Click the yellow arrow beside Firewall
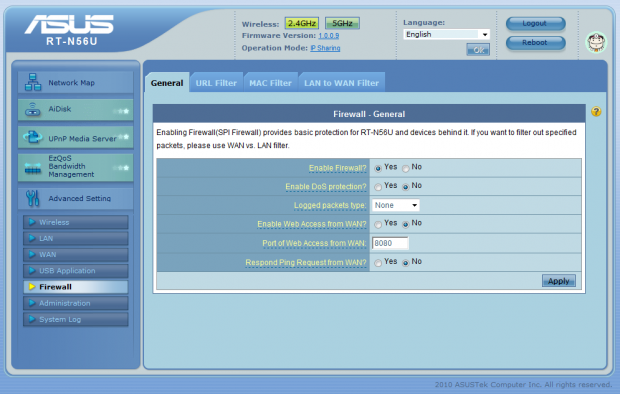 tap(32, 287)
